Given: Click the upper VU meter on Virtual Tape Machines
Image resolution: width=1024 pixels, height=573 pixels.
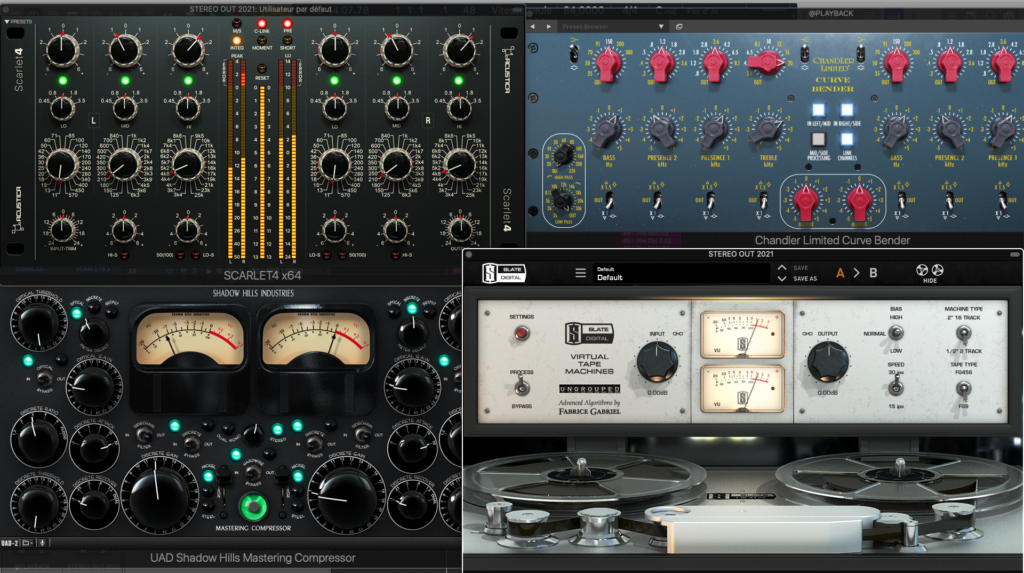Looking at the screenshot, I should coord(742,335).
